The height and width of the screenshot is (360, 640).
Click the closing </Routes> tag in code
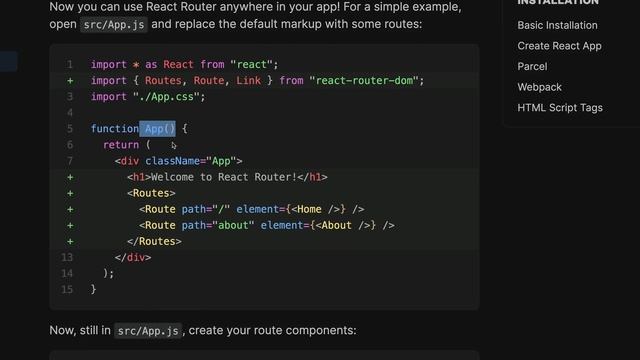(x=154, y=241)
